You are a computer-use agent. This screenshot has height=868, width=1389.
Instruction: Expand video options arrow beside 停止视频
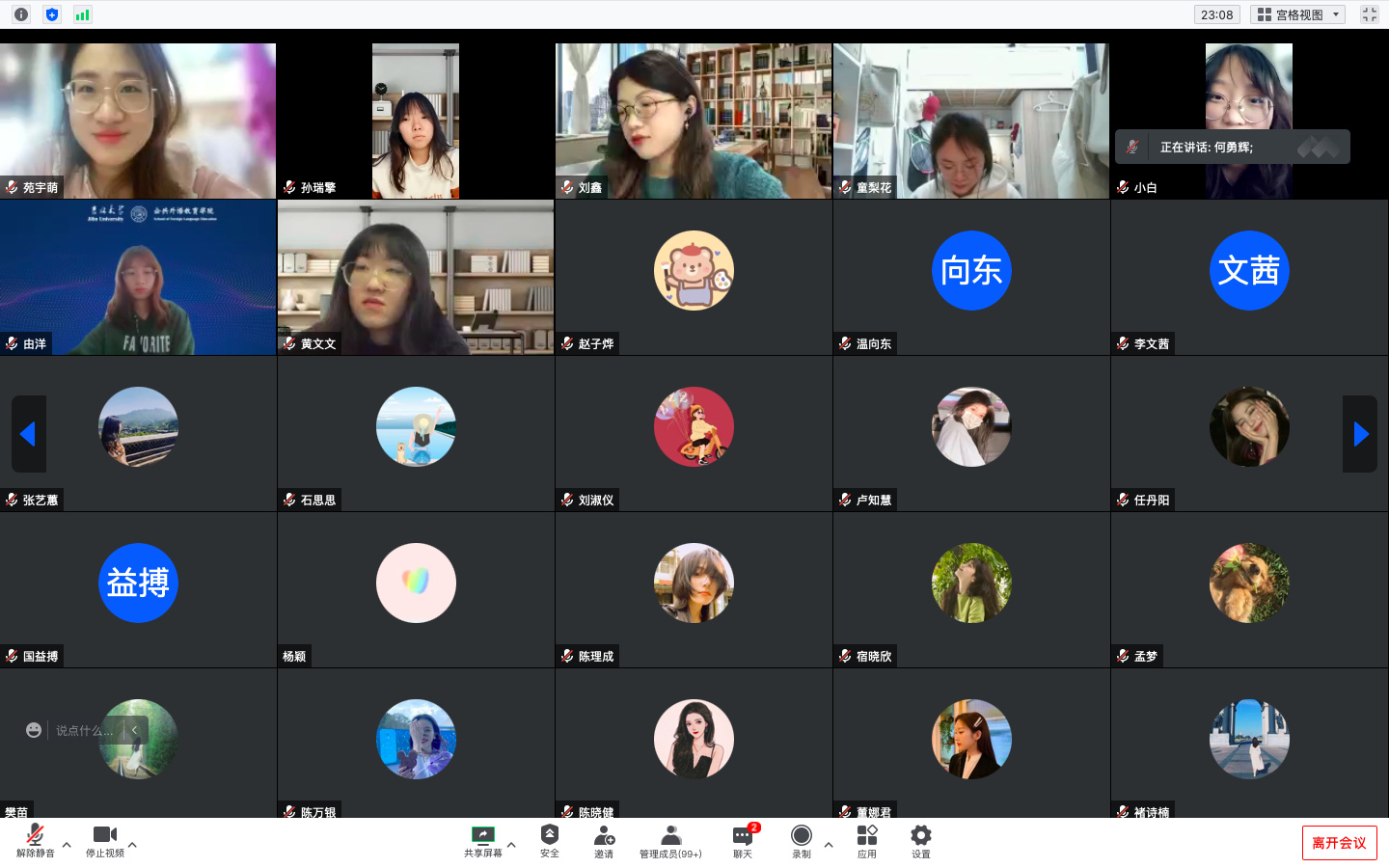(x=132, y=845)
